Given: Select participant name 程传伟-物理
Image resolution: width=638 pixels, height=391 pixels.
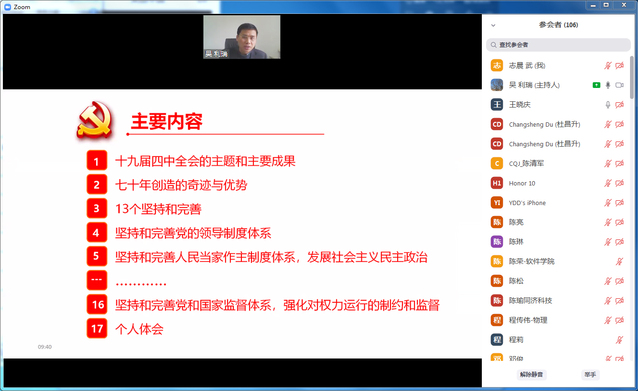Looking at the screenshot, I should (x=528, y=320).
